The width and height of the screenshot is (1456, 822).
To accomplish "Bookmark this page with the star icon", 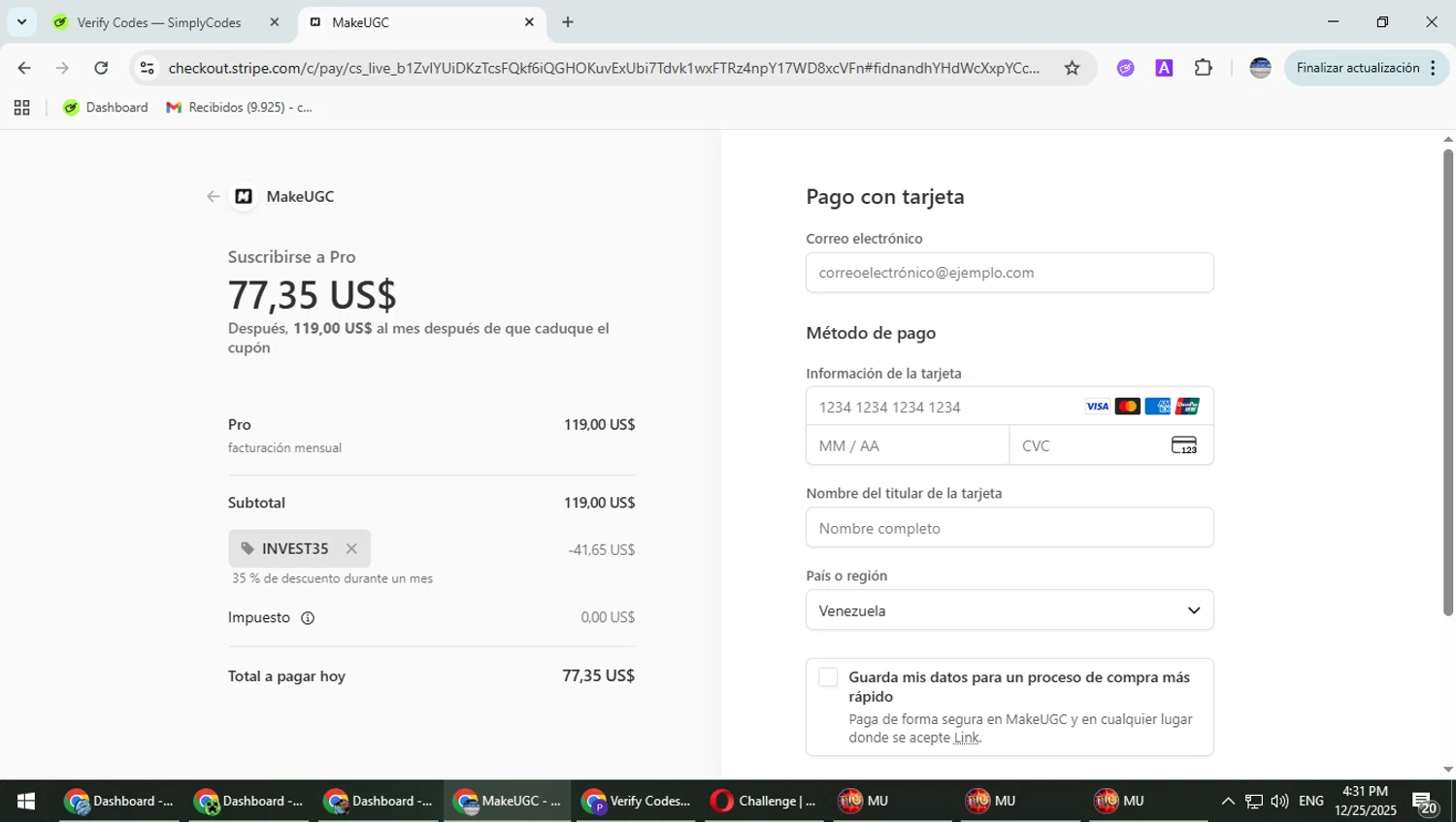I will click(1072, 68).
